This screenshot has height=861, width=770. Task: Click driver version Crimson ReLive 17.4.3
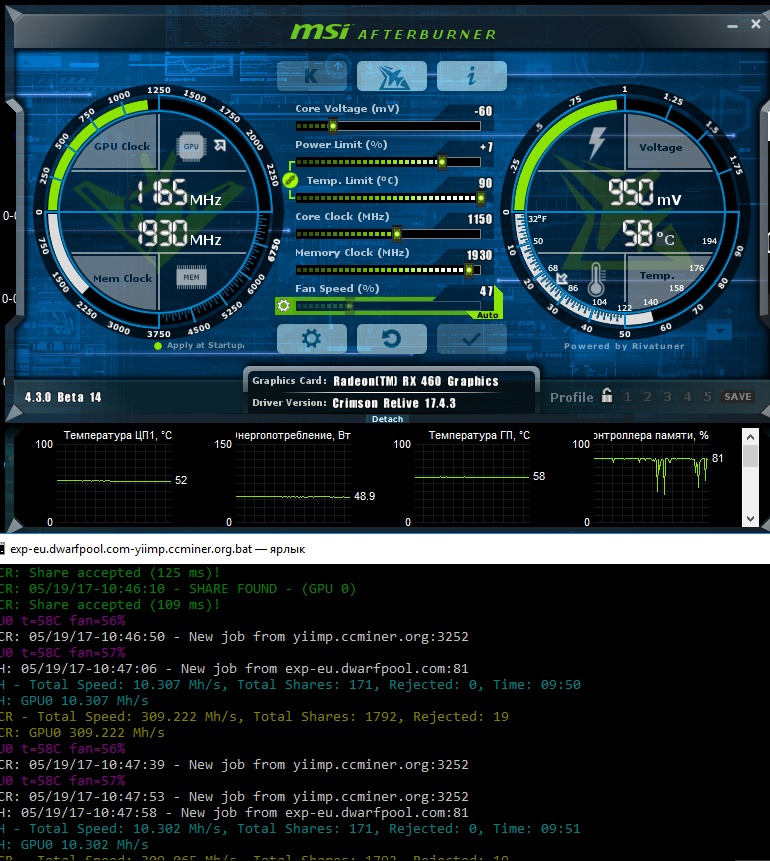coord(394,404)
